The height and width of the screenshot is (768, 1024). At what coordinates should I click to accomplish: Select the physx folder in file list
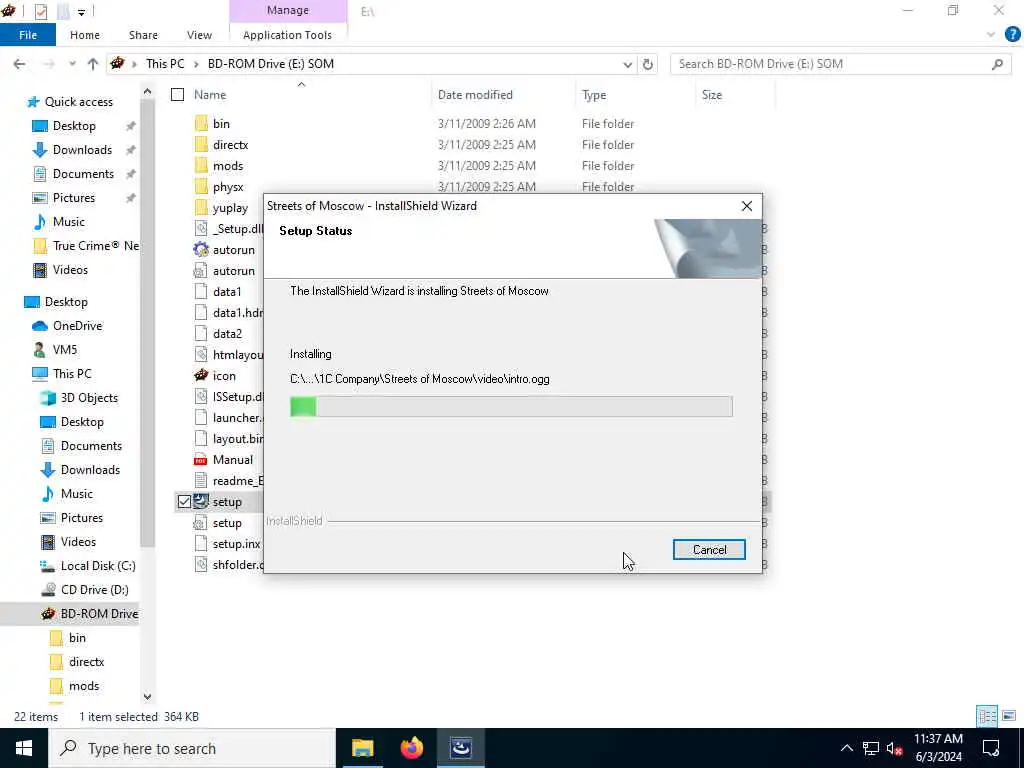coord(228,187)
